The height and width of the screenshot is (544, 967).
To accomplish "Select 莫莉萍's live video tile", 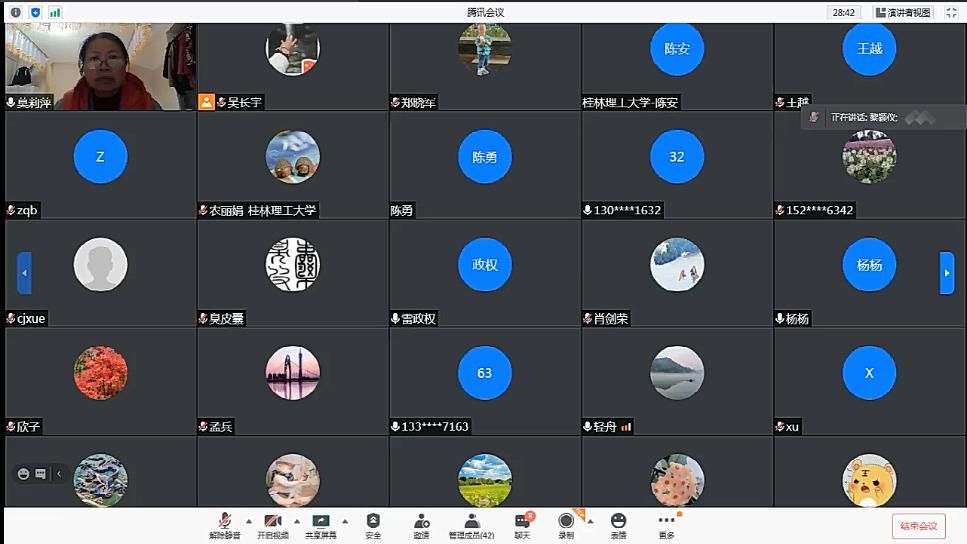I will coord(100,66).
